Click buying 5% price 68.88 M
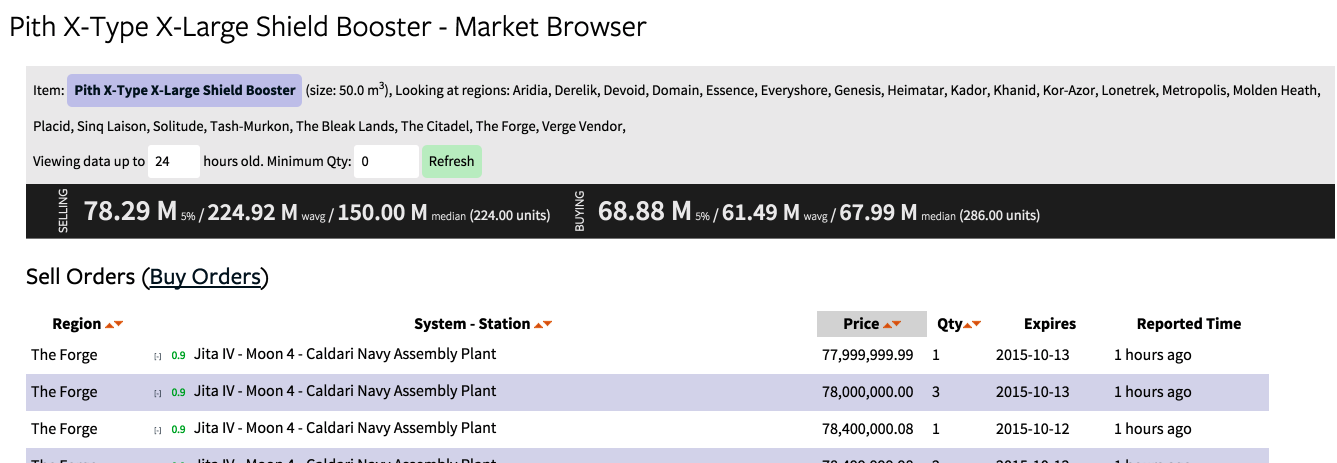 [645, 211]
